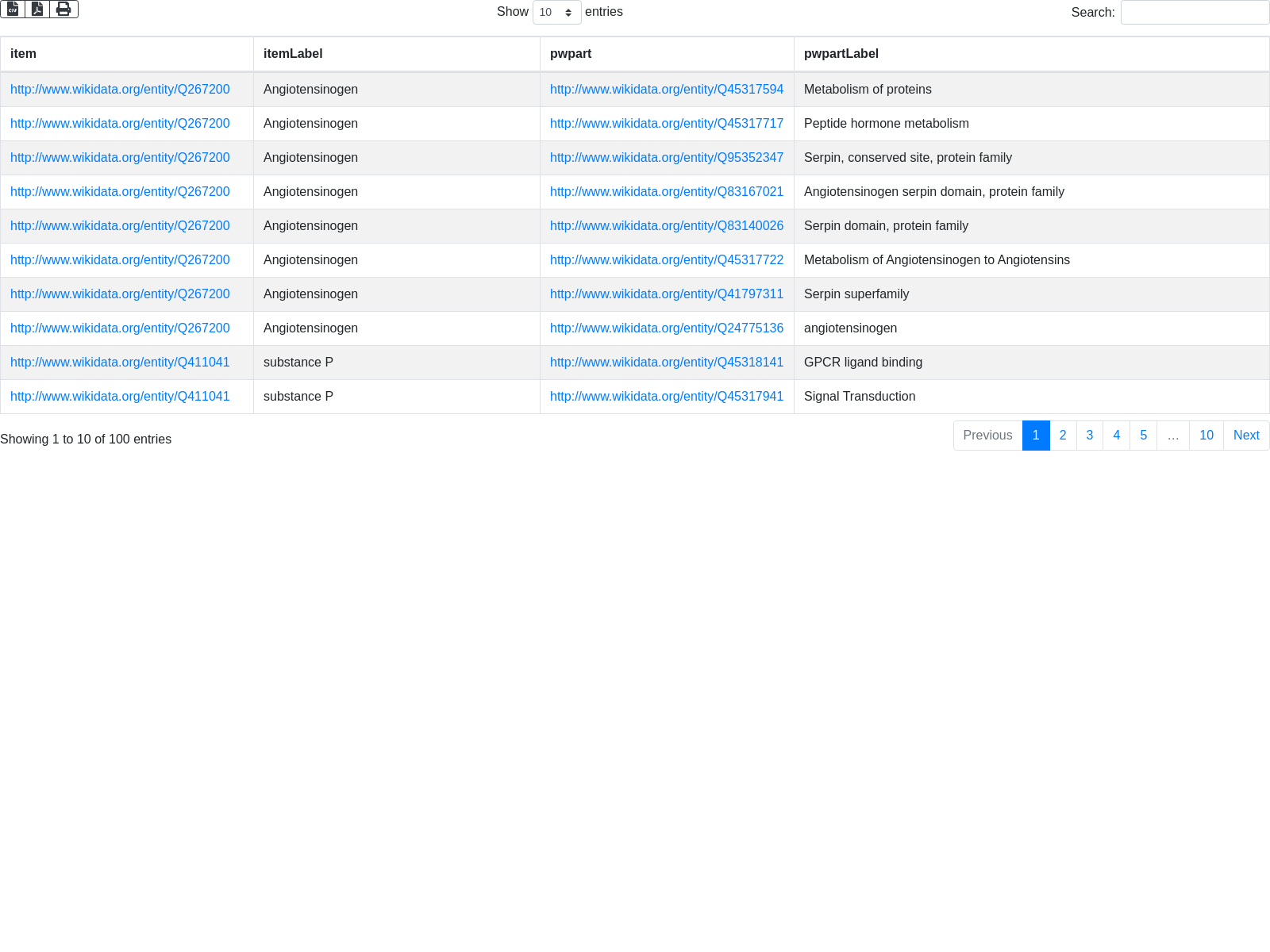The width and height of the screenshot is (1270, 952).
Task: Open the Show entries count dropdown
Action: (556, 12)
